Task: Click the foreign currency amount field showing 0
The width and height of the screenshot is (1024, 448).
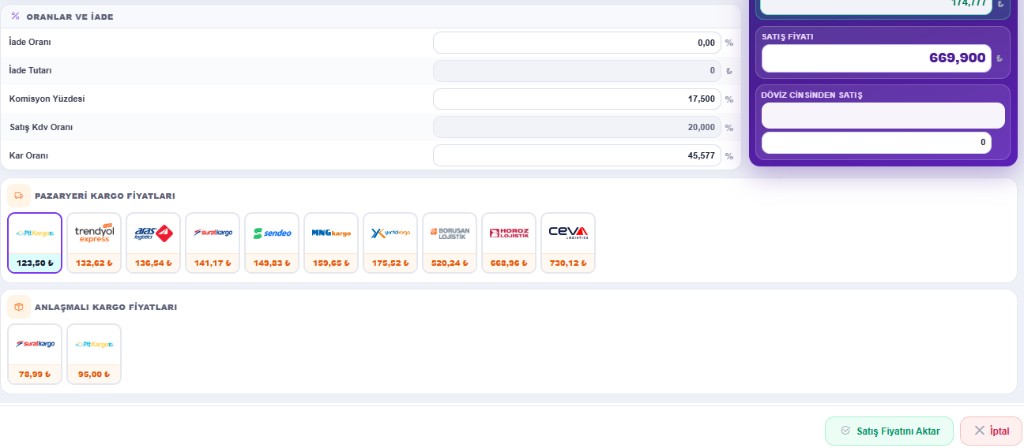Action: (876, 142)
